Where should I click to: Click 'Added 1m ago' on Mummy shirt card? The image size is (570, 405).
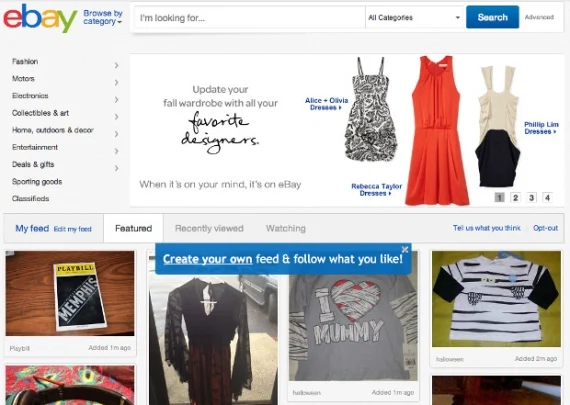click(393, 393)
